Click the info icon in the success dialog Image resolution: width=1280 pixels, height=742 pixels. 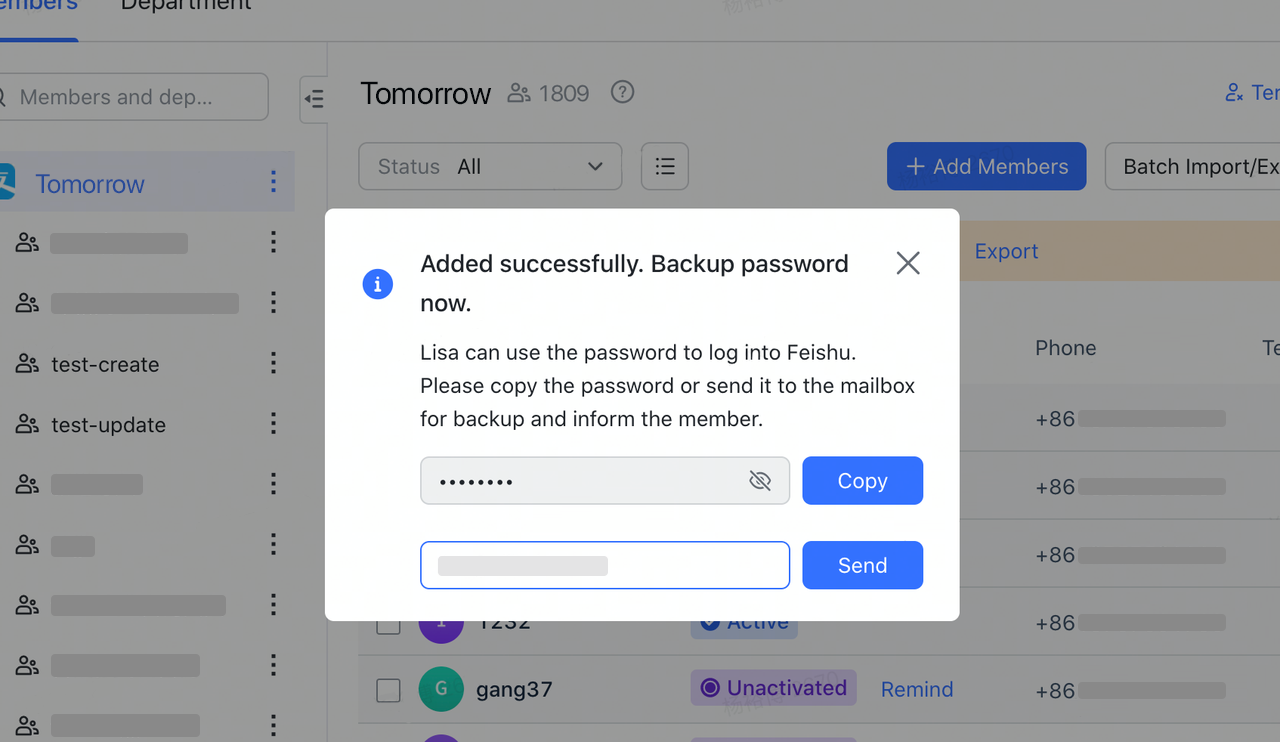377,284
